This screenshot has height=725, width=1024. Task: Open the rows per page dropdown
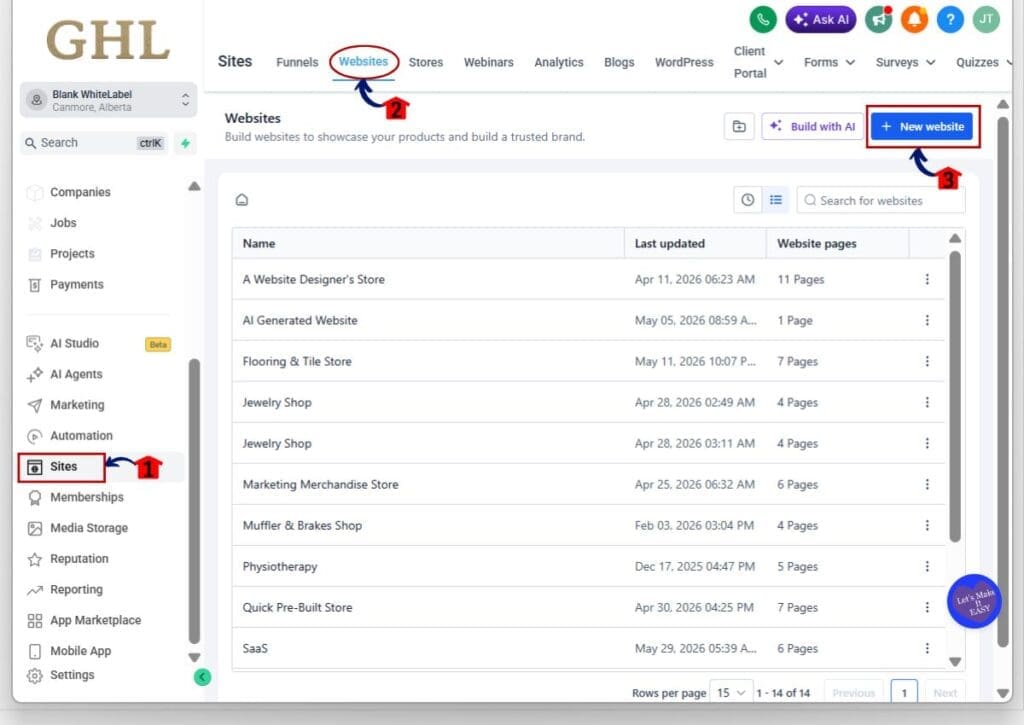pos(731,692)
